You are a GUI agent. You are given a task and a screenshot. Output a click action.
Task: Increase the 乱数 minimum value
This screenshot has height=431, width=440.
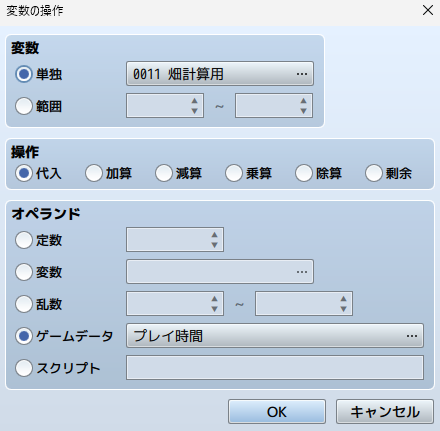coord(215,299)
